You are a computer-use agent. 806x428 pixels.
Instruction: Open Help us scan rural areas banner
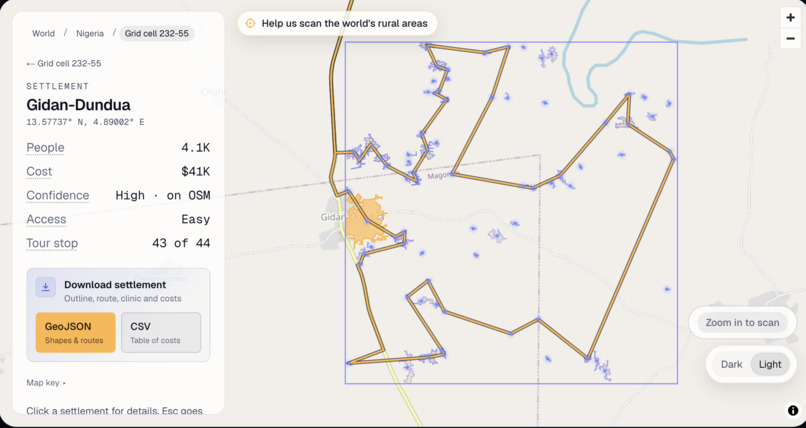pyautogui.click(x=337, y=23)
